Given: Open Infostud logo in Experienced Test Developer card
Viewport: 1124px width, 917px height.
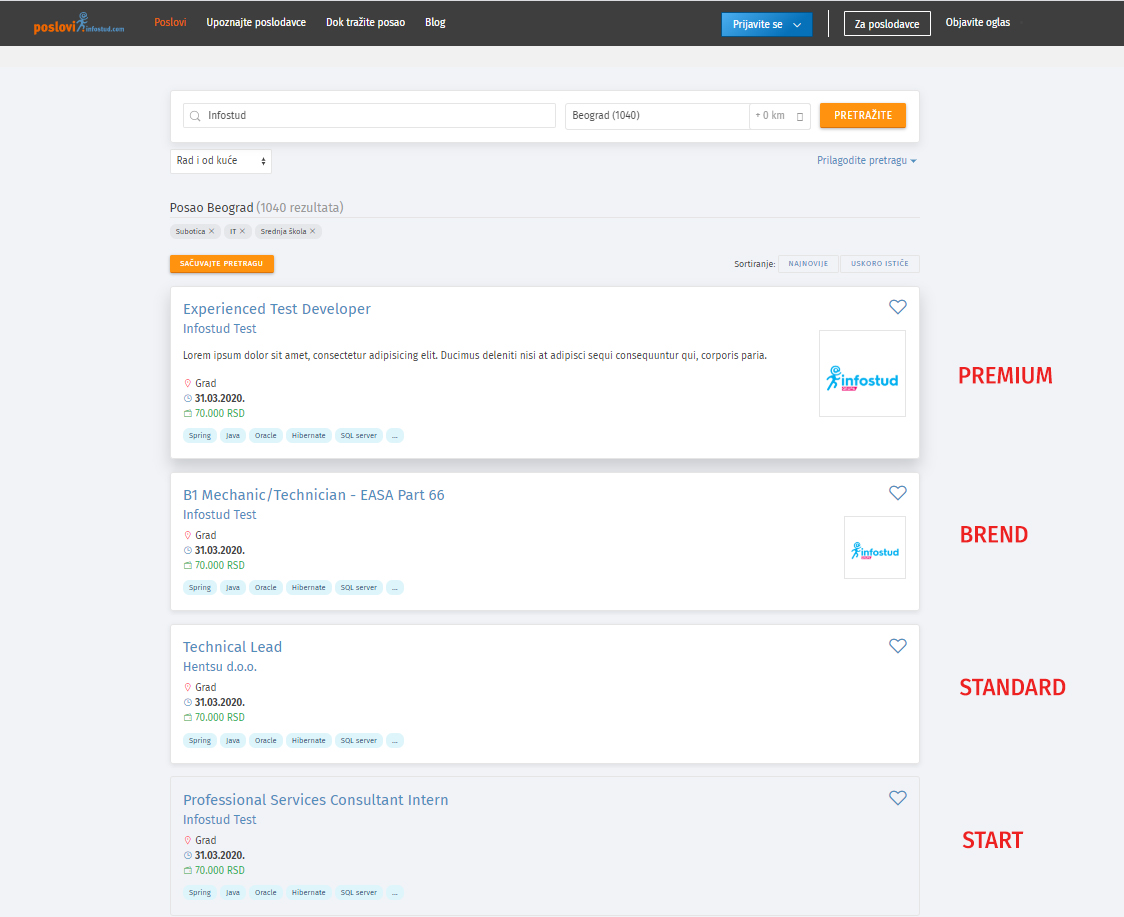Looking at the screenshot, I should pyautogui.click(x=862, y=374).
